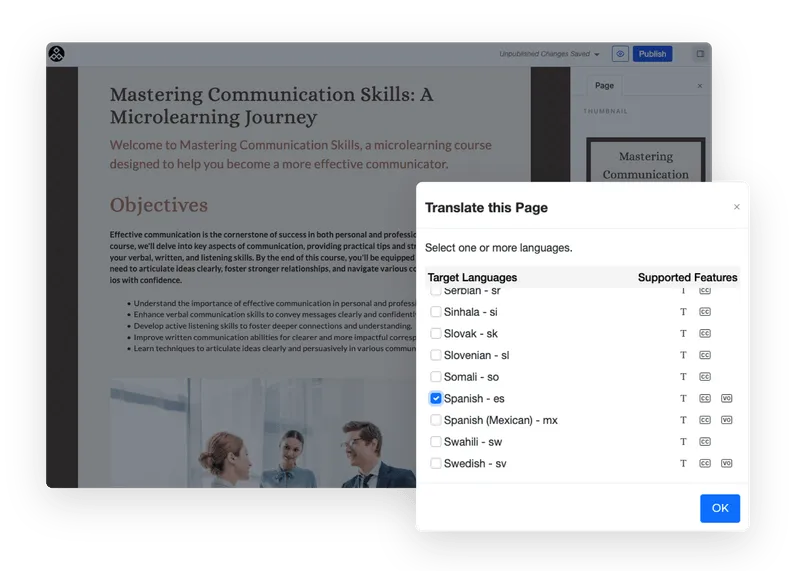Click the closed captions icon for Sinhala

tap(705, 312)
